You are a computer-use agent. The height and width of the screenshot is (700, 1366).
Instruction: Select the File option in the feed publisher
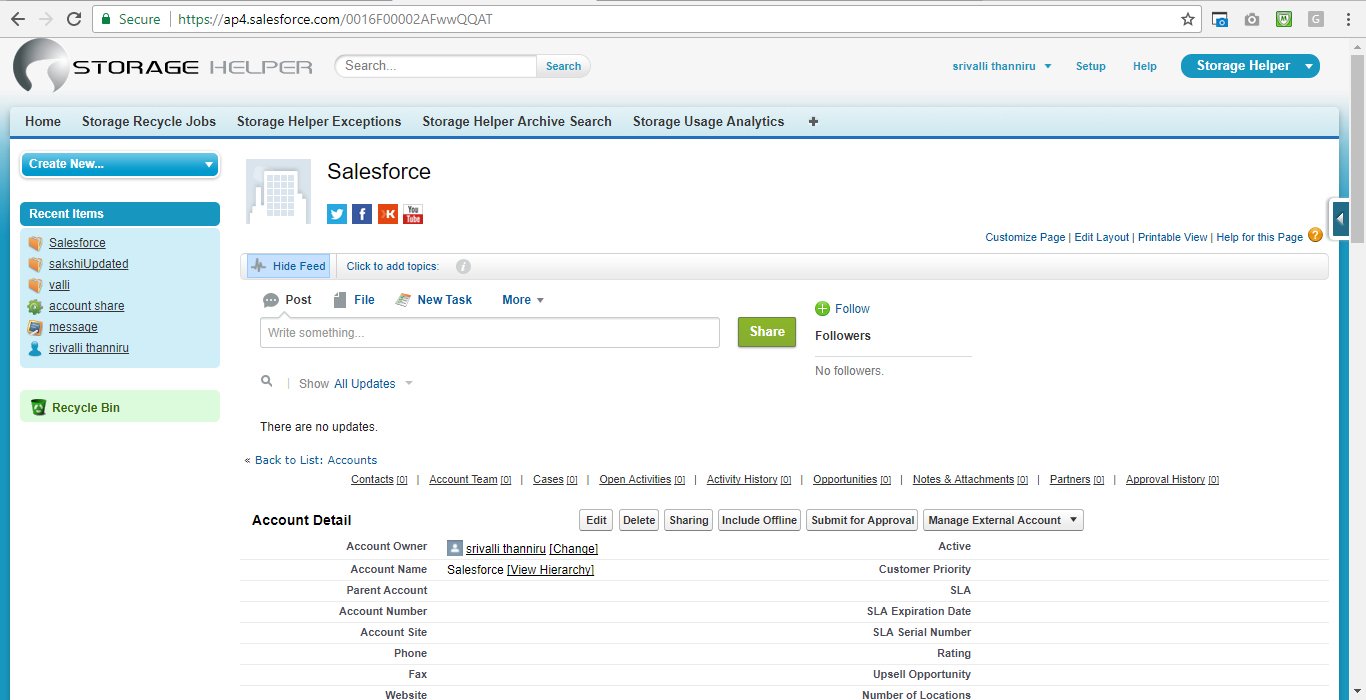point(354,300)
